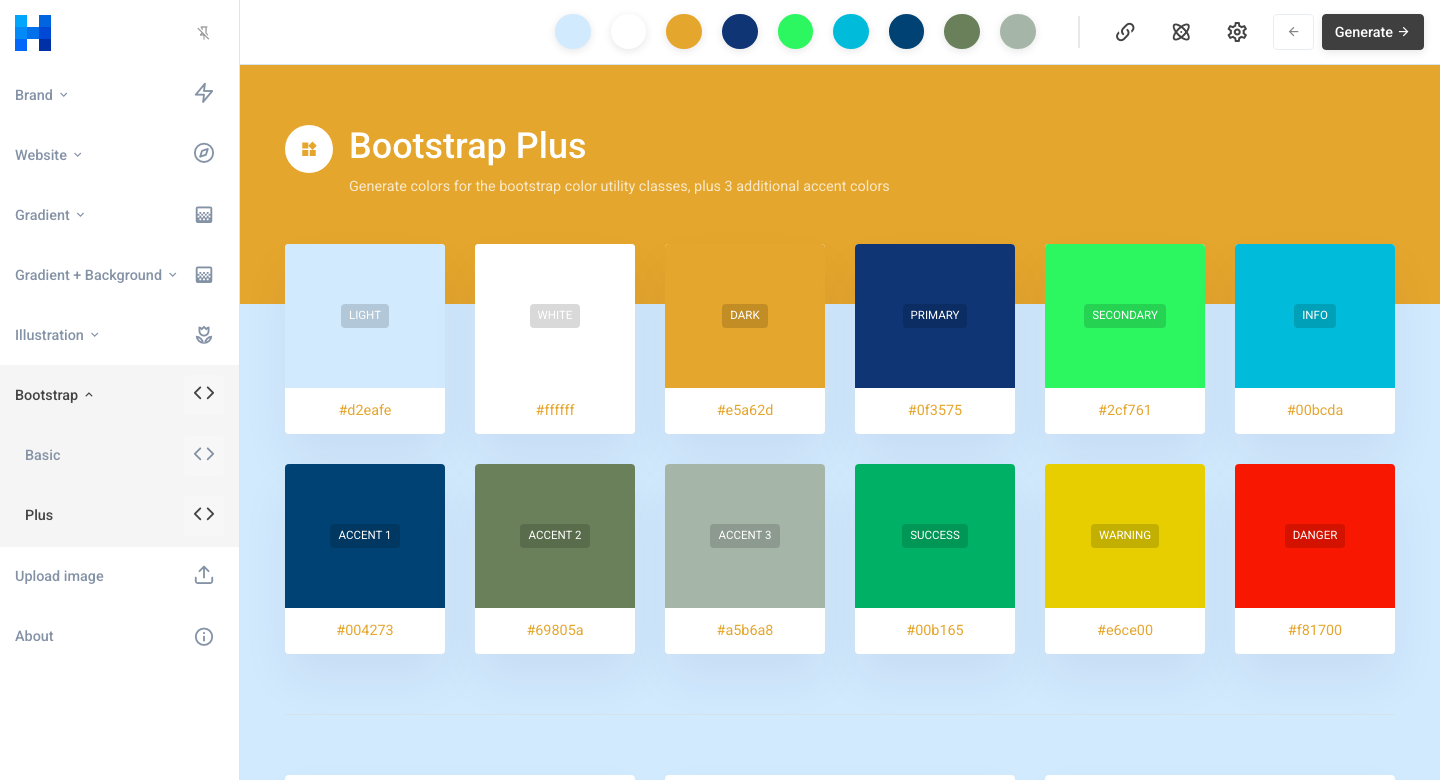Select the gray-green circle in top bar
Image resolution: width=1440 pixels, height=780 pixels.
pos(1018,31)
